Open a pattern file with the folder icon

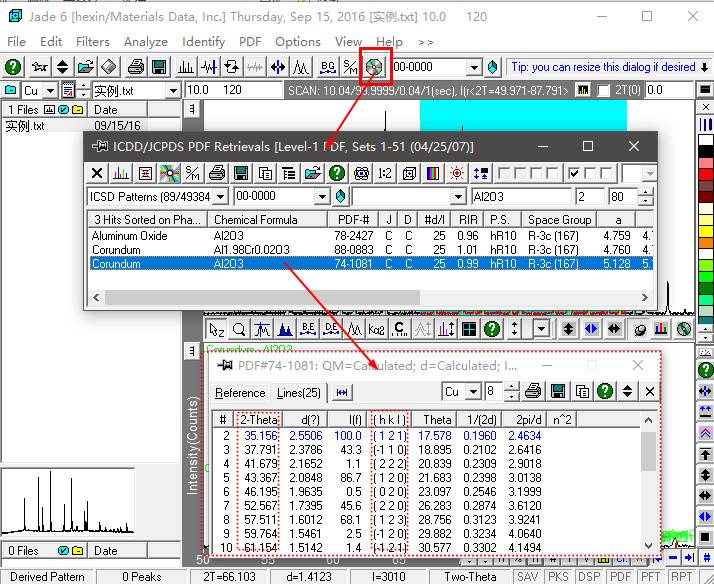pyautogui.click(x=86, y=67)
